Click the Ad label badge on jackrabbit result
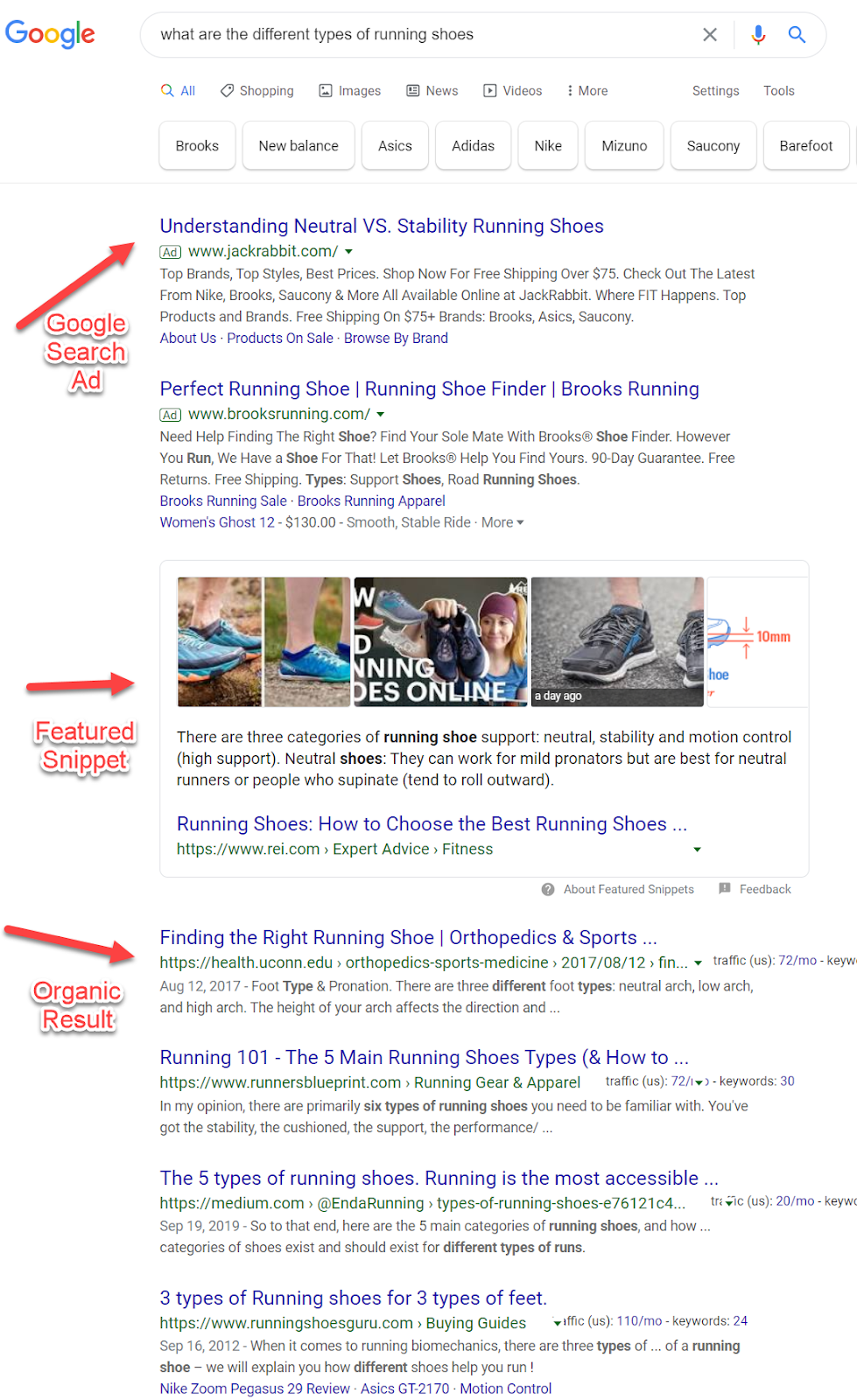857x1400 pixels. point(171,252)
